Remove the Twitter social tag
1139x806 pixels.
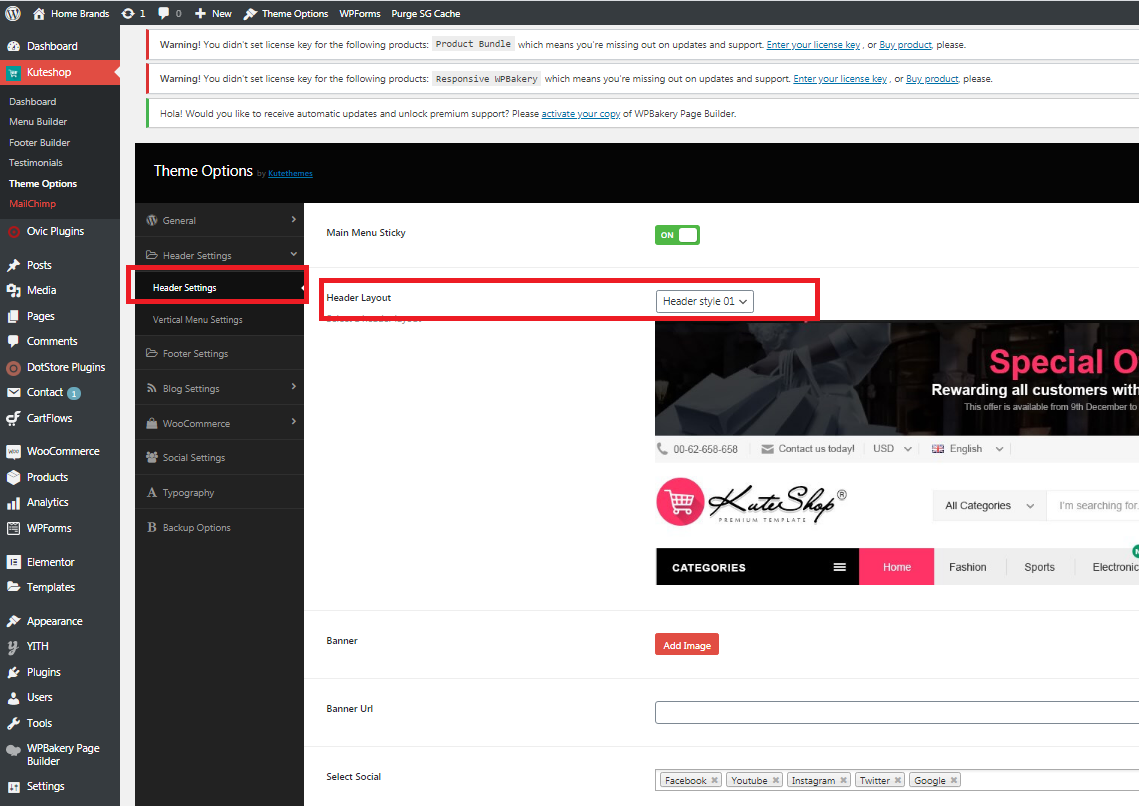tap(898, 780)
